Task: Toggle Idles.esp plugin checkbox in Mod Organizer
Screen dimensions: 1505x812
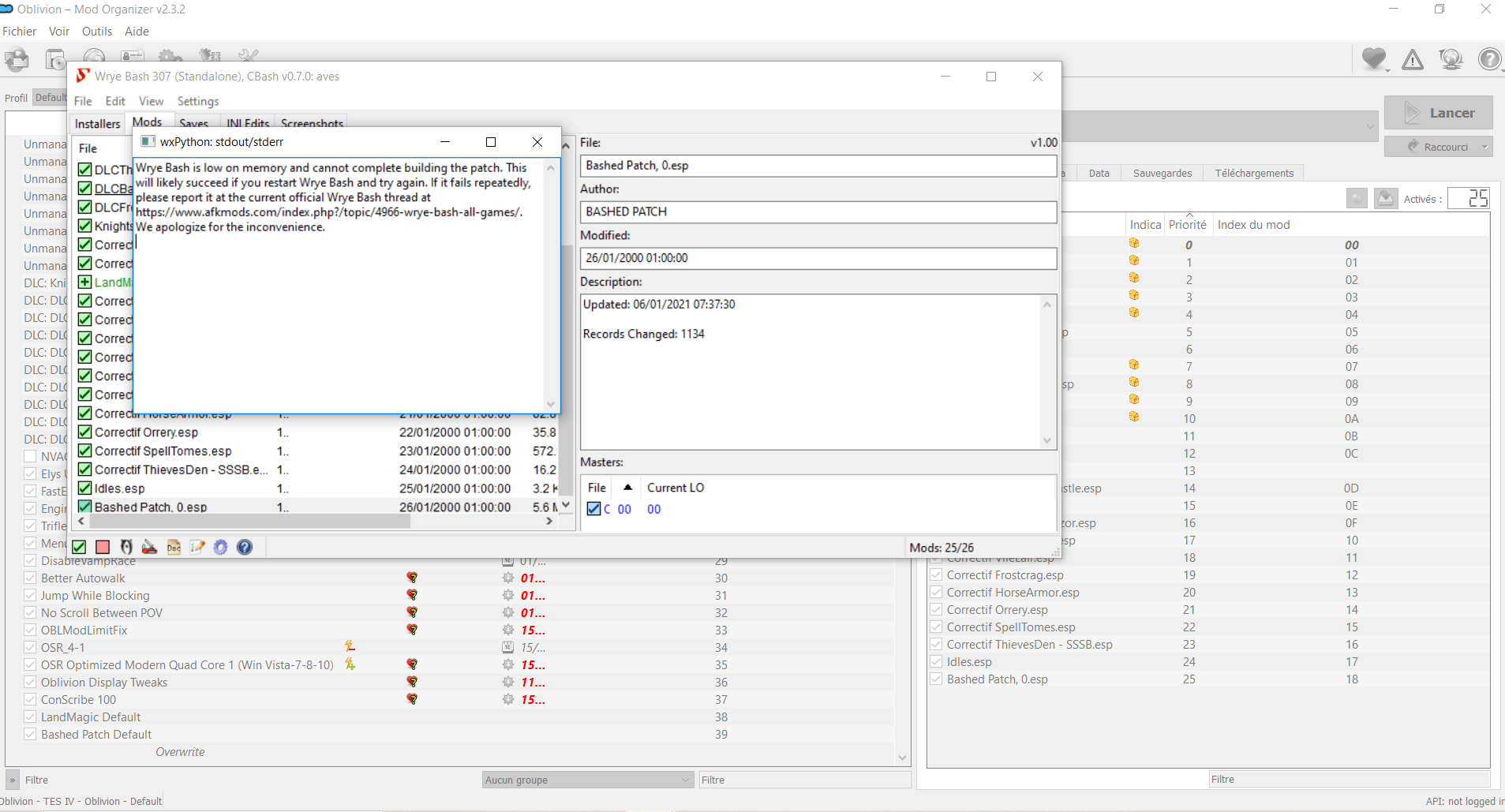Action: (936, 661)
